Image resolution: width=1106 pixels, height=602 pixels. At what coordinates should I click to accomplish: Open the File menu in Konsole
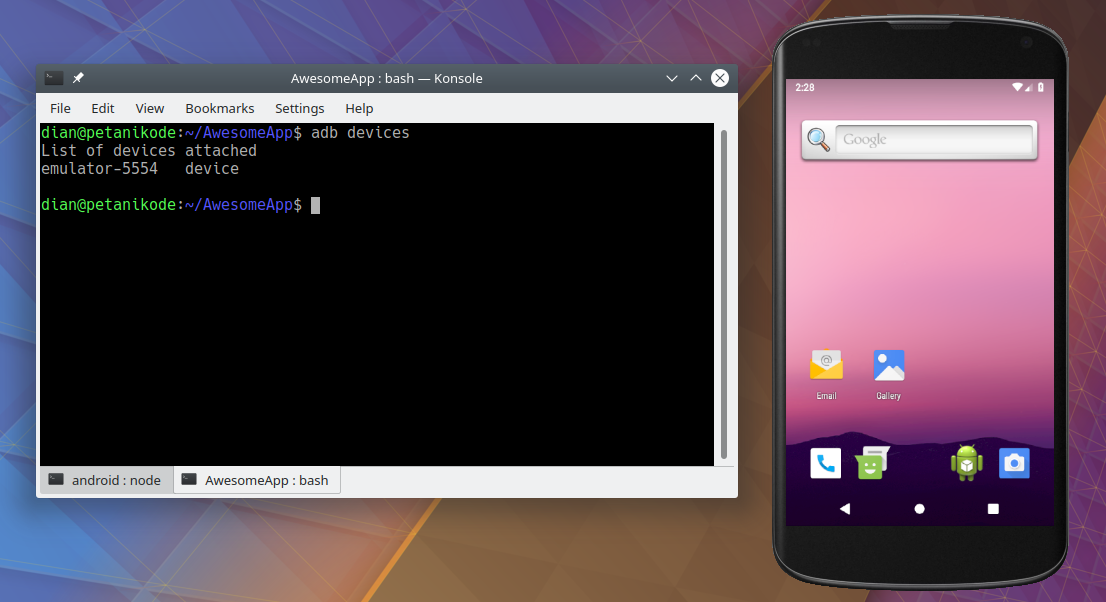[x=60, y=109]
